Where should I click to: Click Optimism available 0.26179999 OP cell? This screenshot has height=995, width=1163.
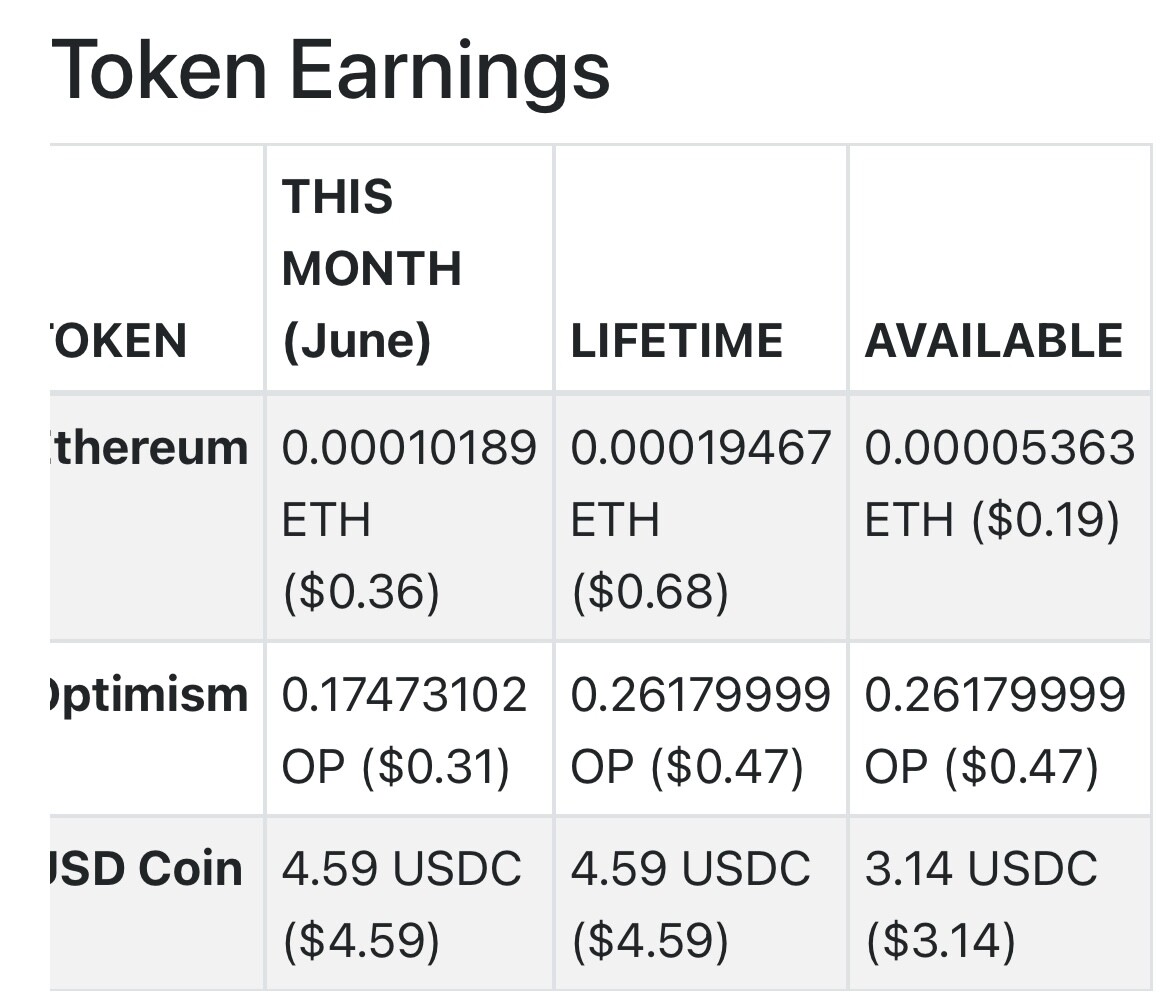1000,729
